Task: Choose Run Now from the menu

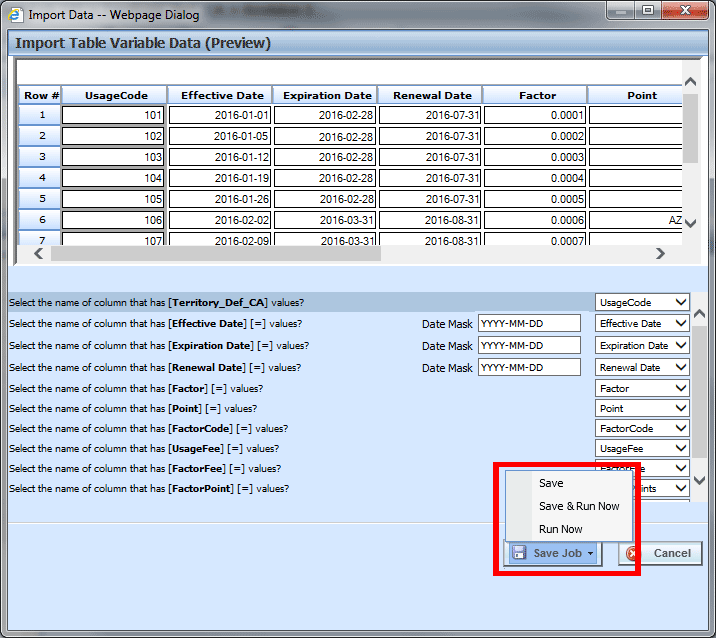Action: tap(569, 529)
